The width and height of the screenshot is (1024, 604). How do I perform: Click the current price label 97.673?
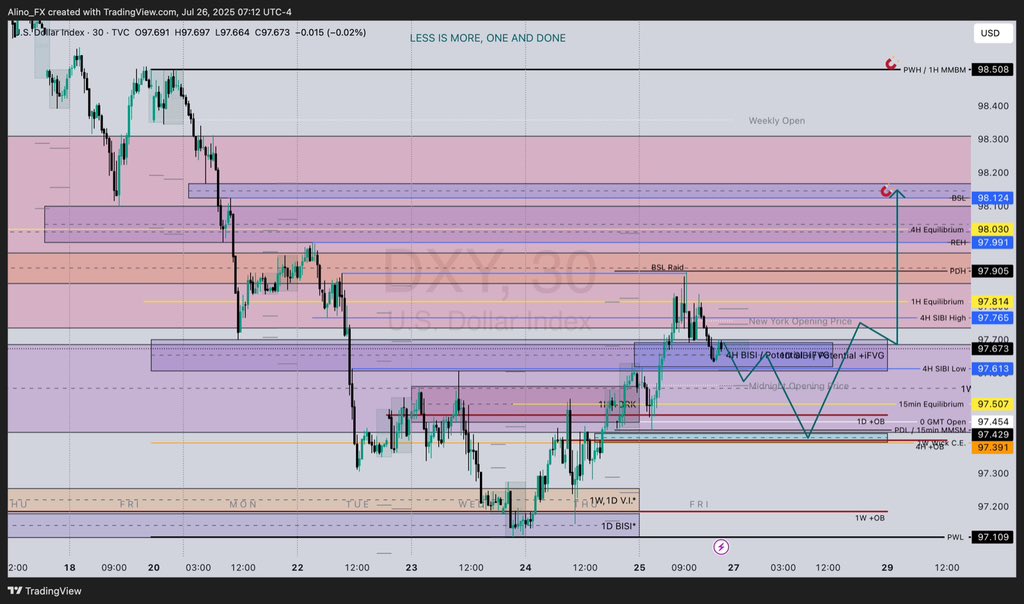pos(993,349)
